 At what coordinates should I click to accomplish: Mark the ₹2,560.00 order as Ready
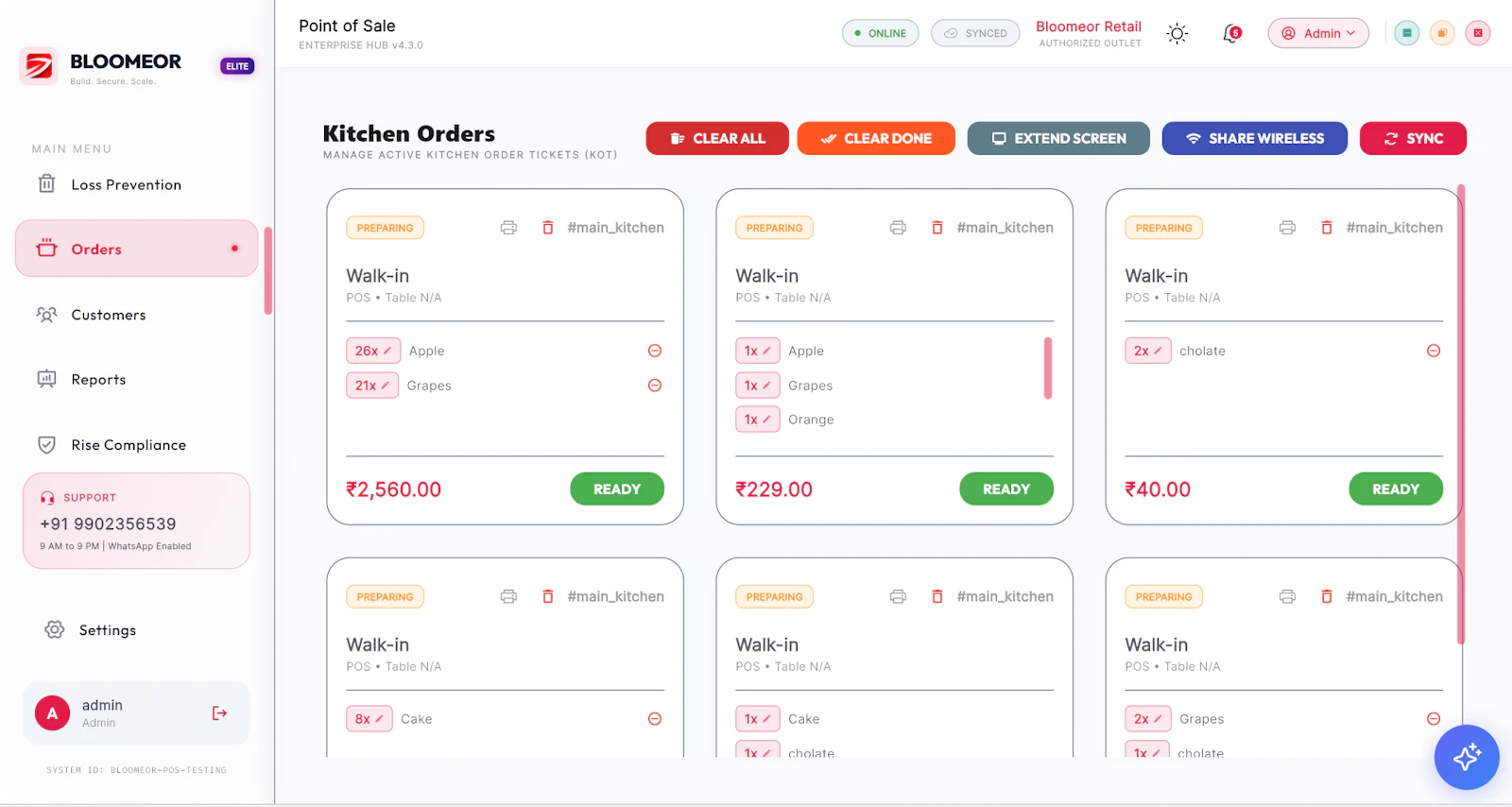(x=617, y=489)
